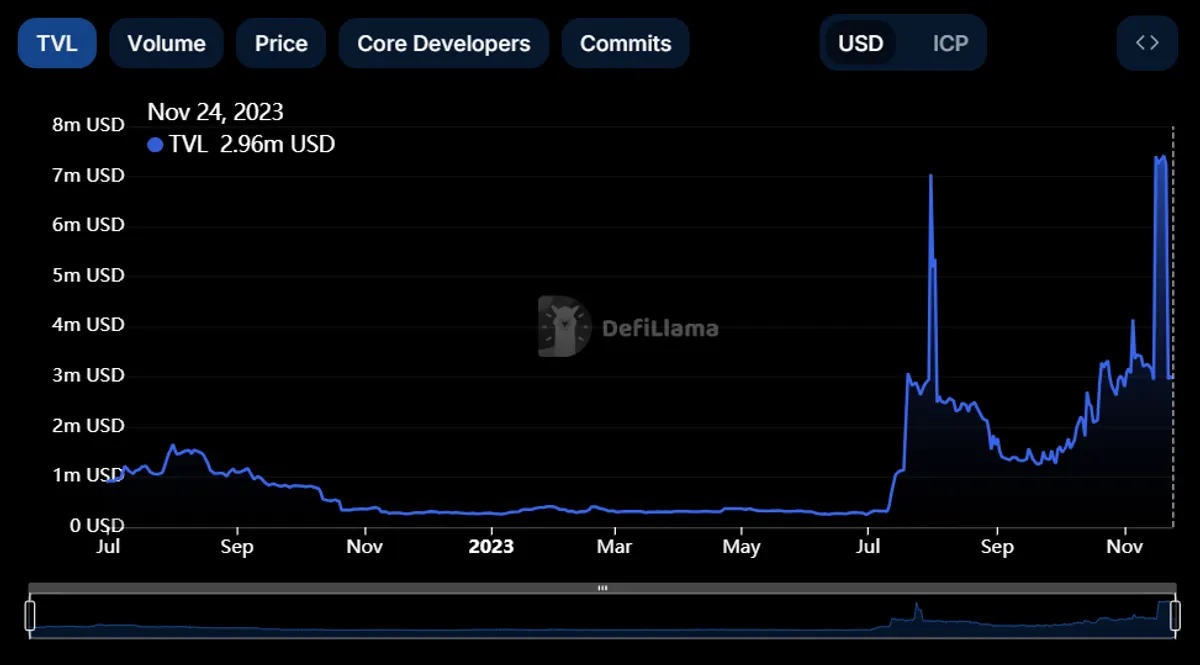Switch currency to USD

(x=860, y=43)
